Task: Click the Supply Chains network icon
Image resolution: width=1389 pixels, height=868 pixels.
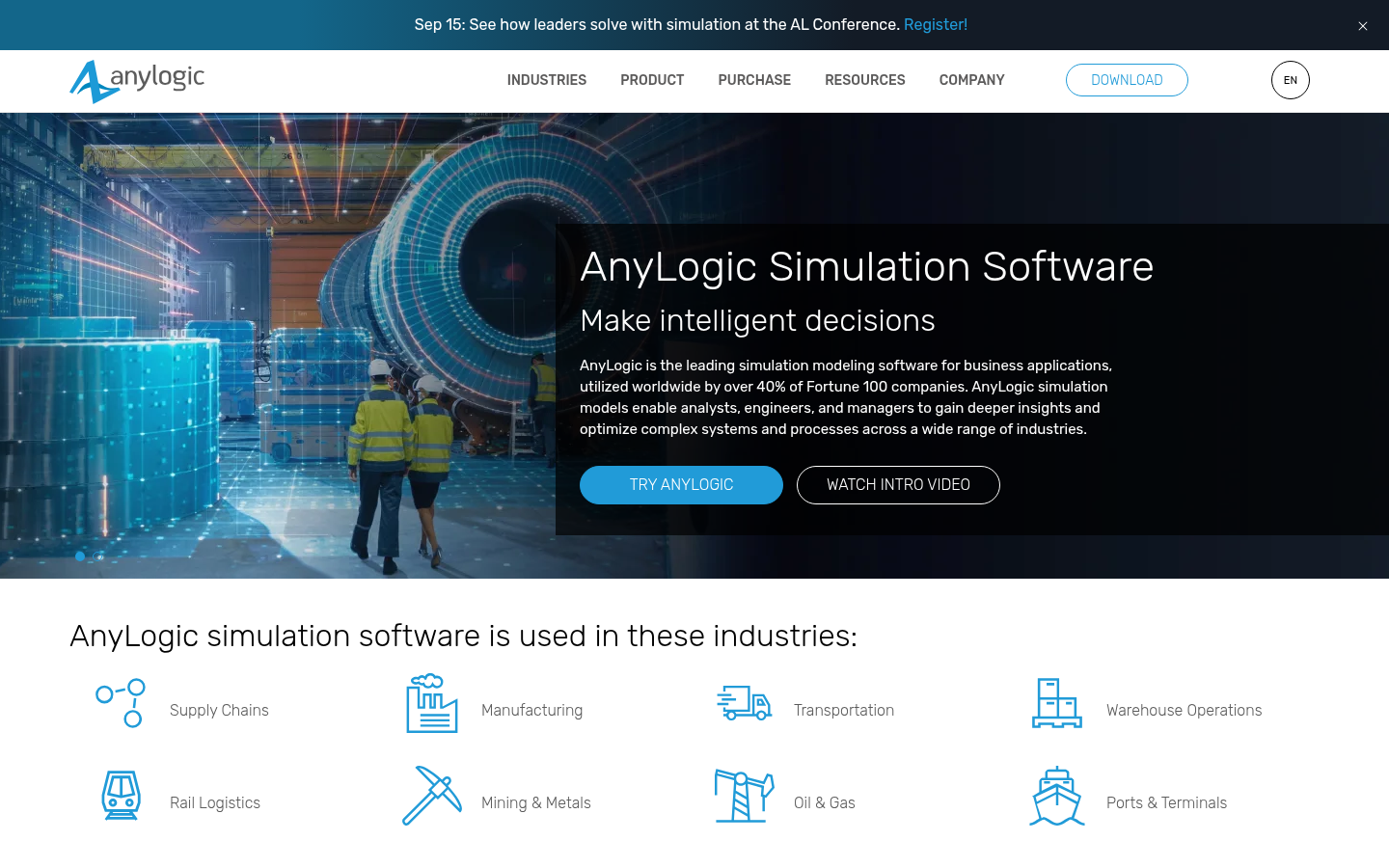Action: [121, 703]
